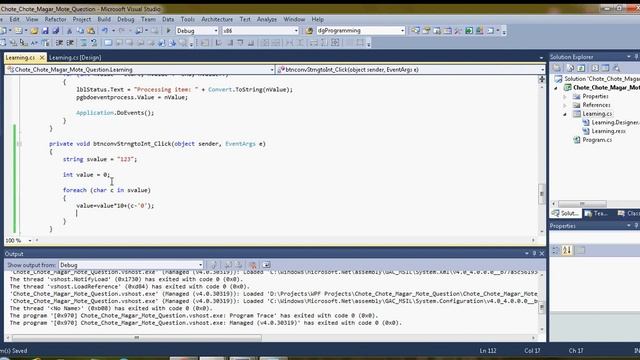The height and width of the screenshot is (360, 640).
Task: Click the Comment selected lines icon
Action: (x=83, y=42)
